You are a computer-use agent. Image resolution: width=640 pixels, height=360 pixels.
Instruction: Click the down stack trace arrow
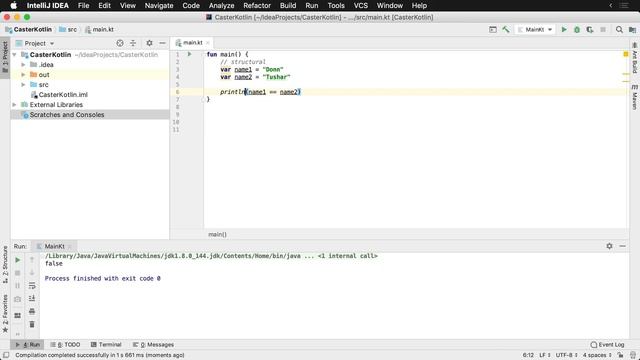pos(32,273)
